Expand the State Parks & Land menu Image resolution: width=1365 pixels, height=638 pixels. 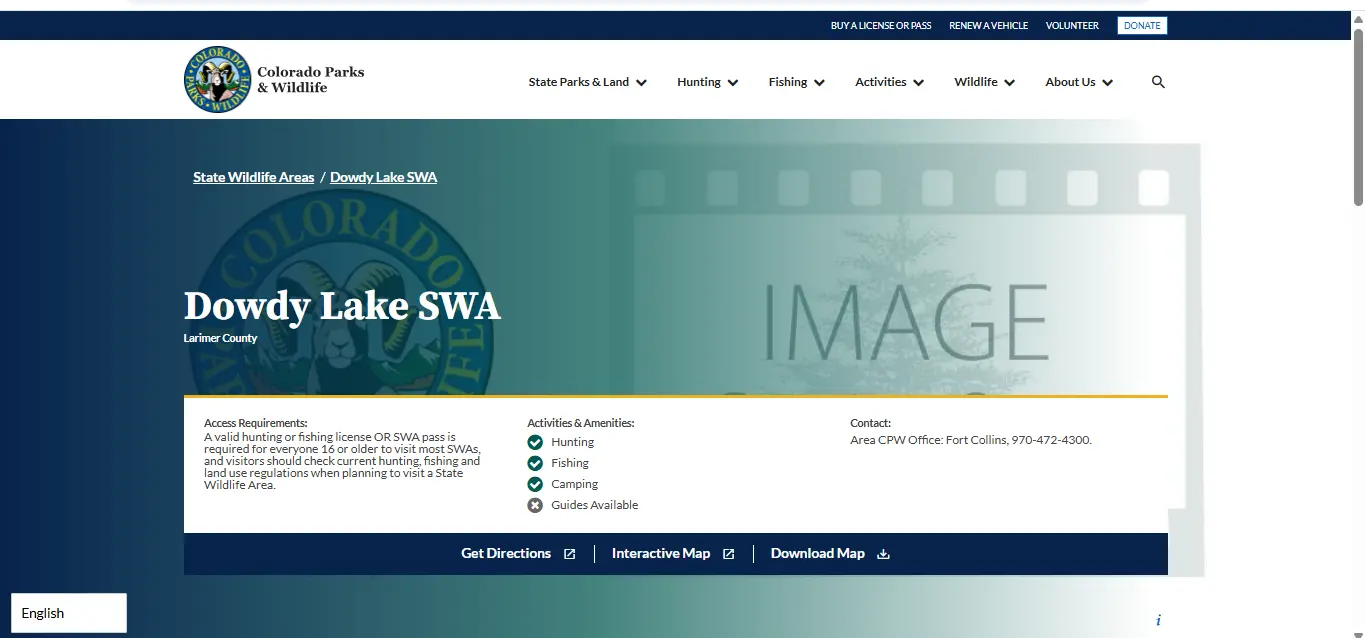click(x=588, y=82)
